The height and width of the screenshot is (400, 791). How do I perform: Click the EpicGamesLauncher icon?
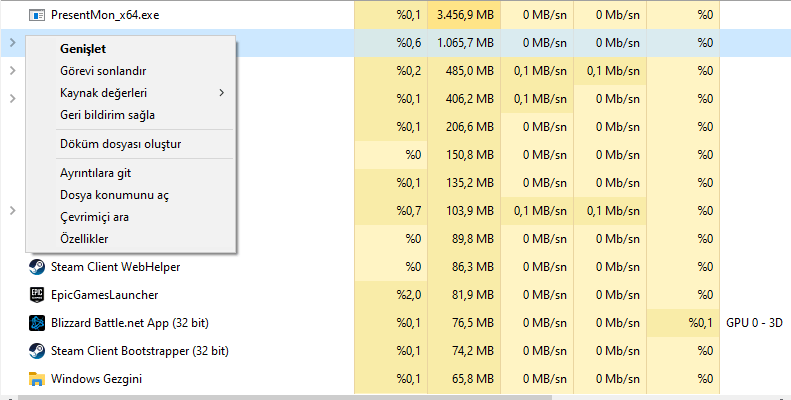pos(37,295)
